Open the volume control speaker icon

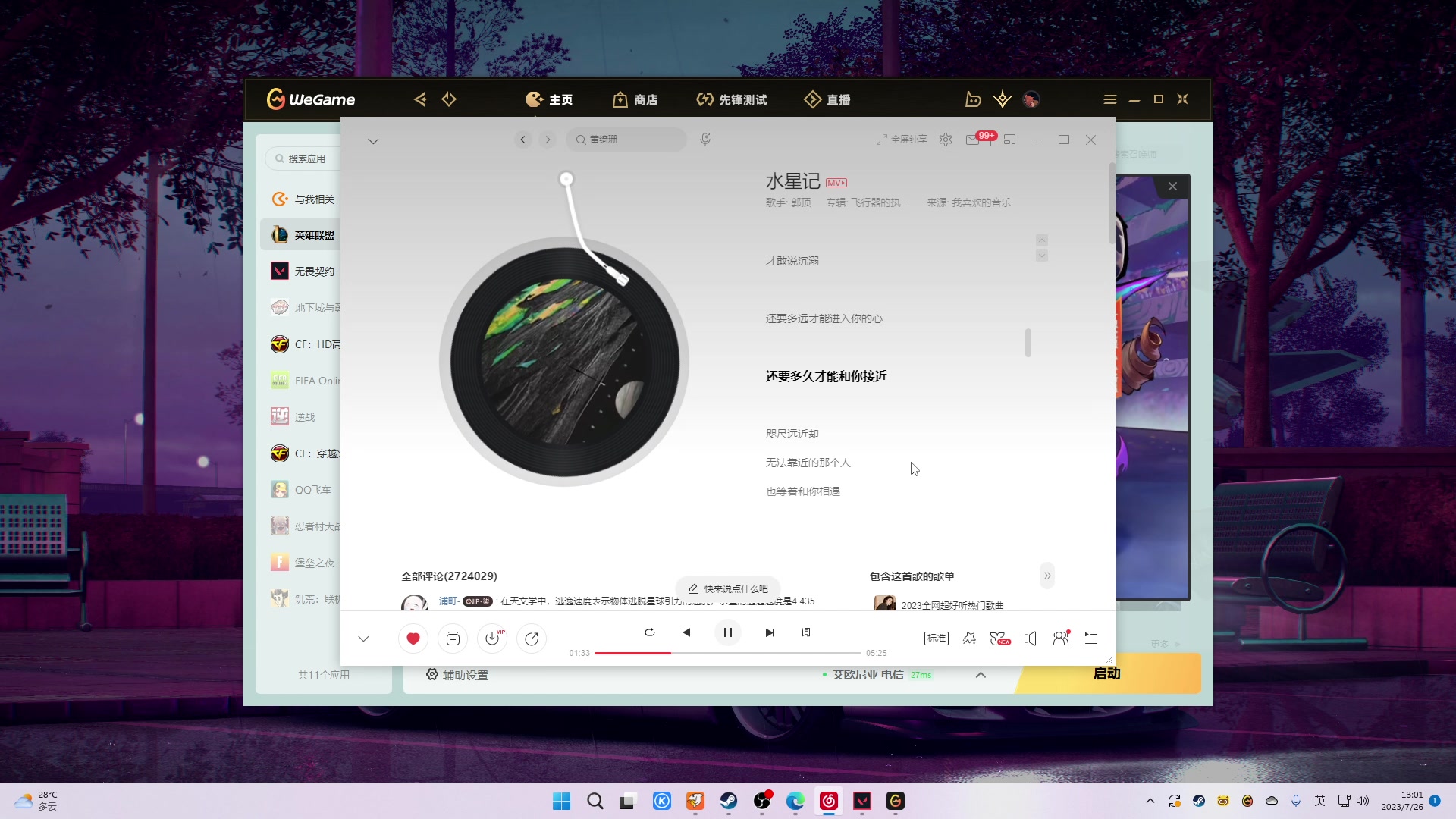pyautogui.click(x=1031, y=639)
